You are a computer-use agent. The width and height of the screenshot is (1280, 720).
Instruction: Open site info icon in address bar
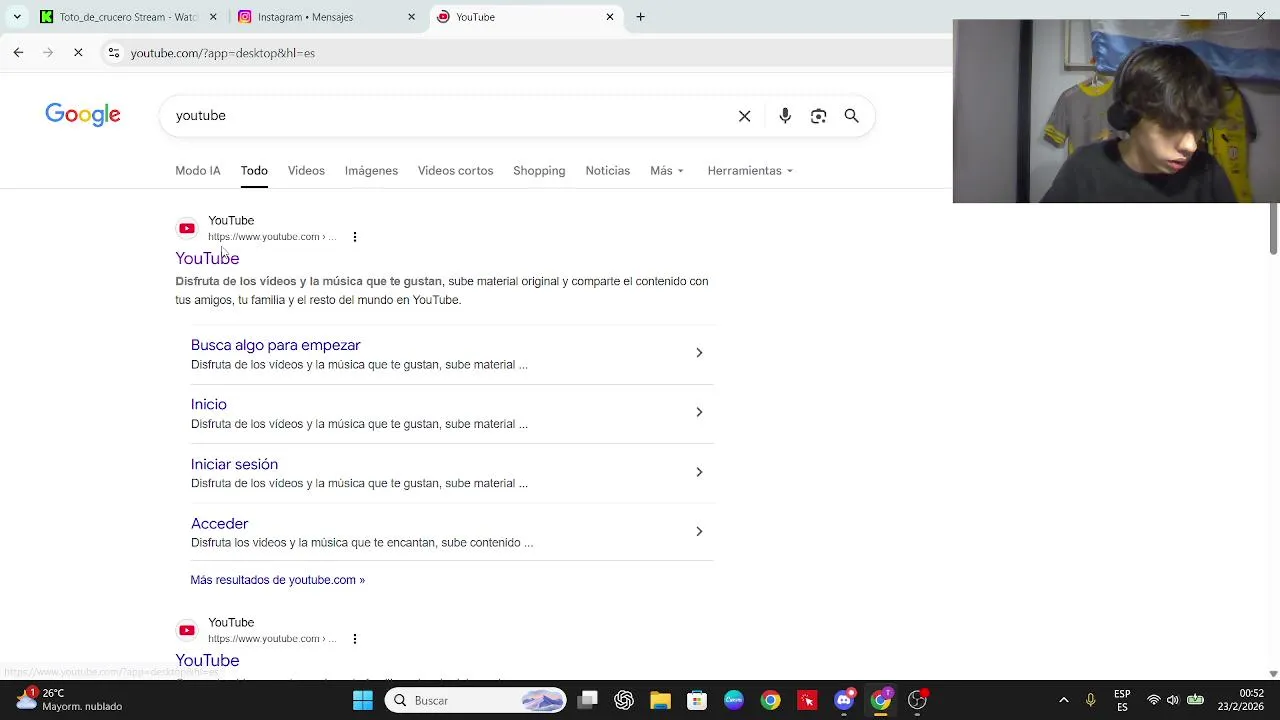pyautogui.click(x=114, y=53)
